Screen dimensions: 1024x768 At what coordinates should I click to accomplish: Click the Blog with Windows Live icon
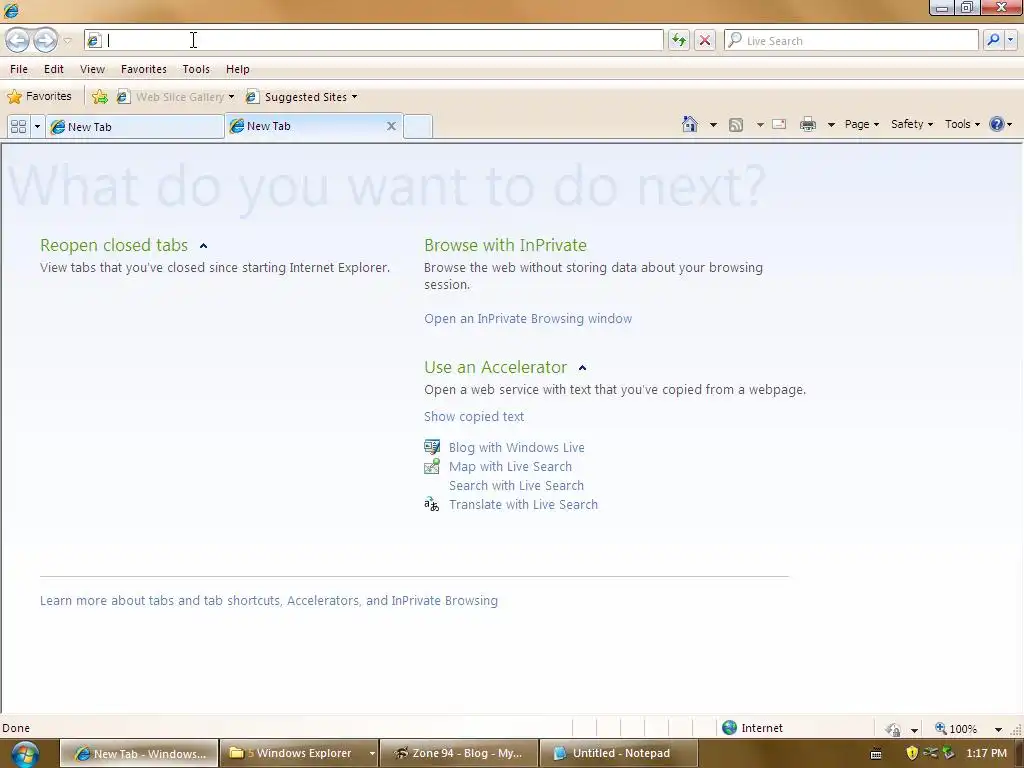click(432, 447)
